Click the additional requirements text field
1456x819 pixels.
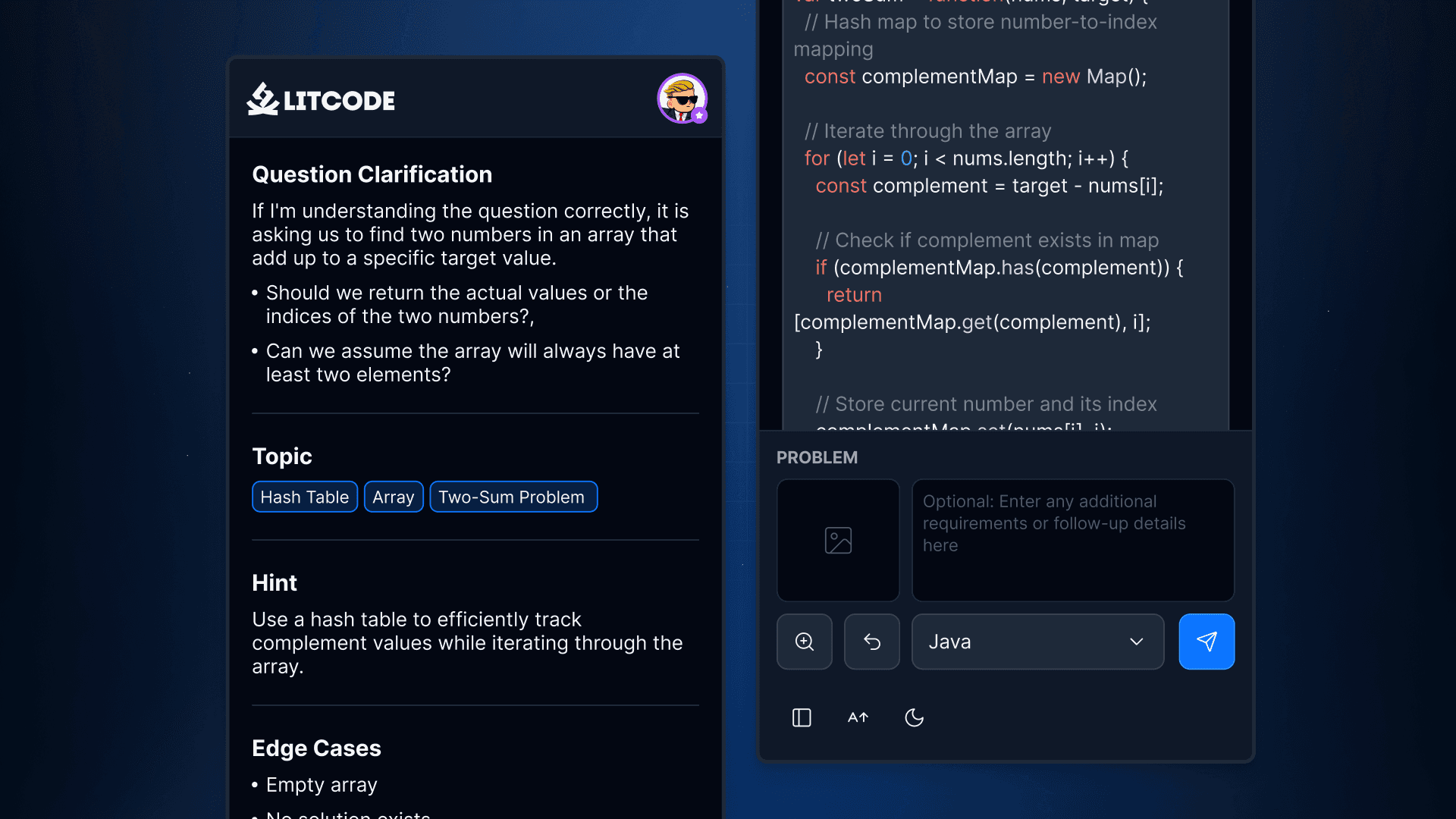pos(1072,540)
